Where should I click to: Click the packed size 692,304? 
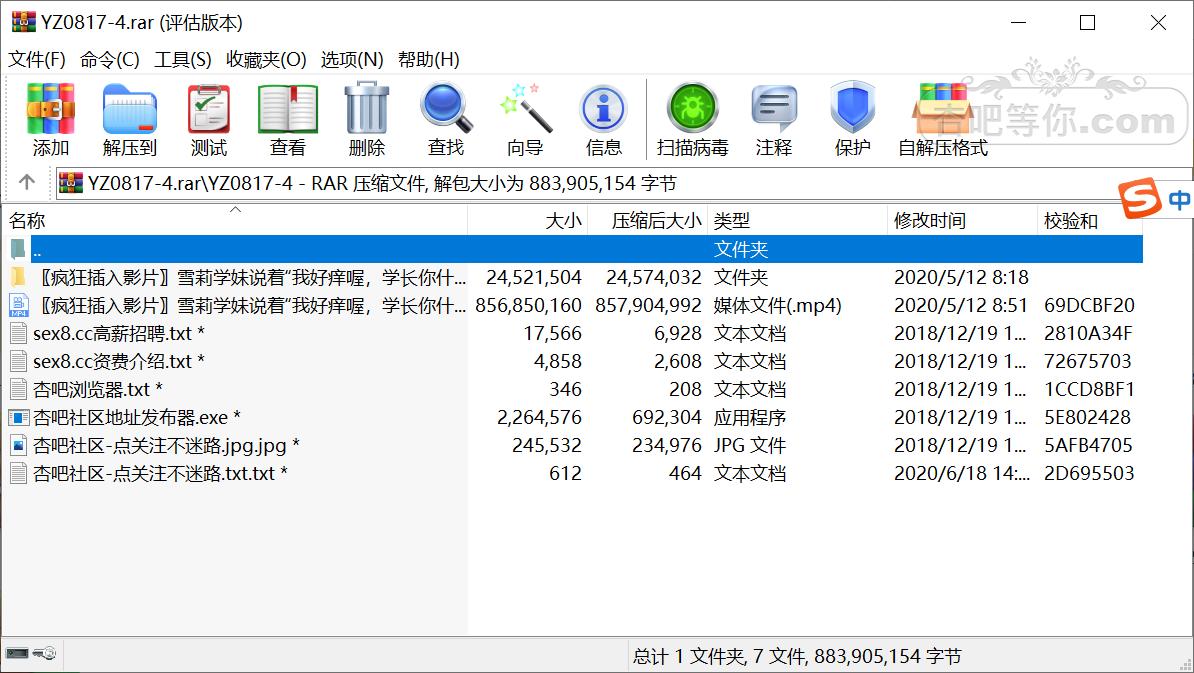click(666, 417)
